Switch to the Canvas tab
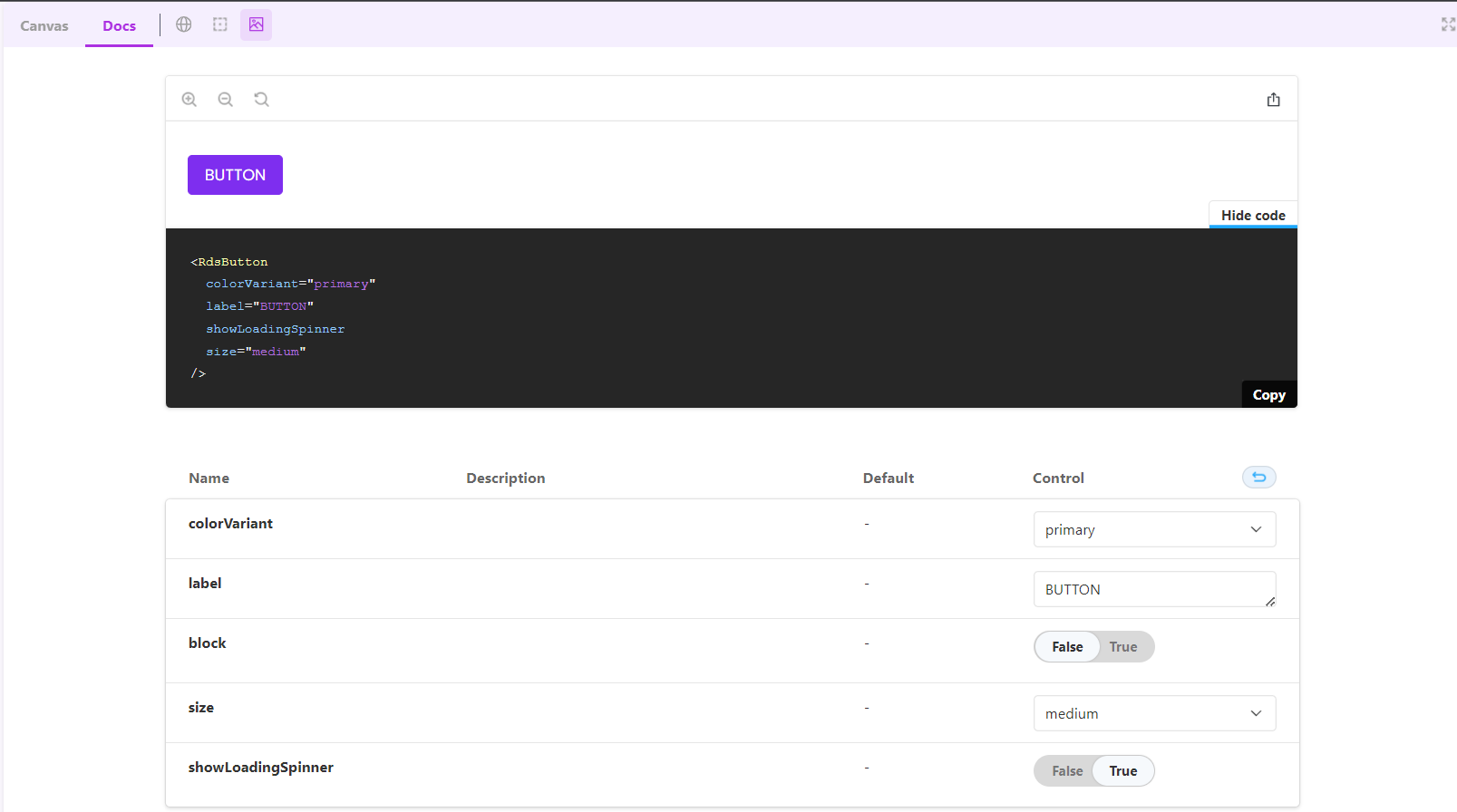This screenshot has width=1457, height=812. (44, 25)
